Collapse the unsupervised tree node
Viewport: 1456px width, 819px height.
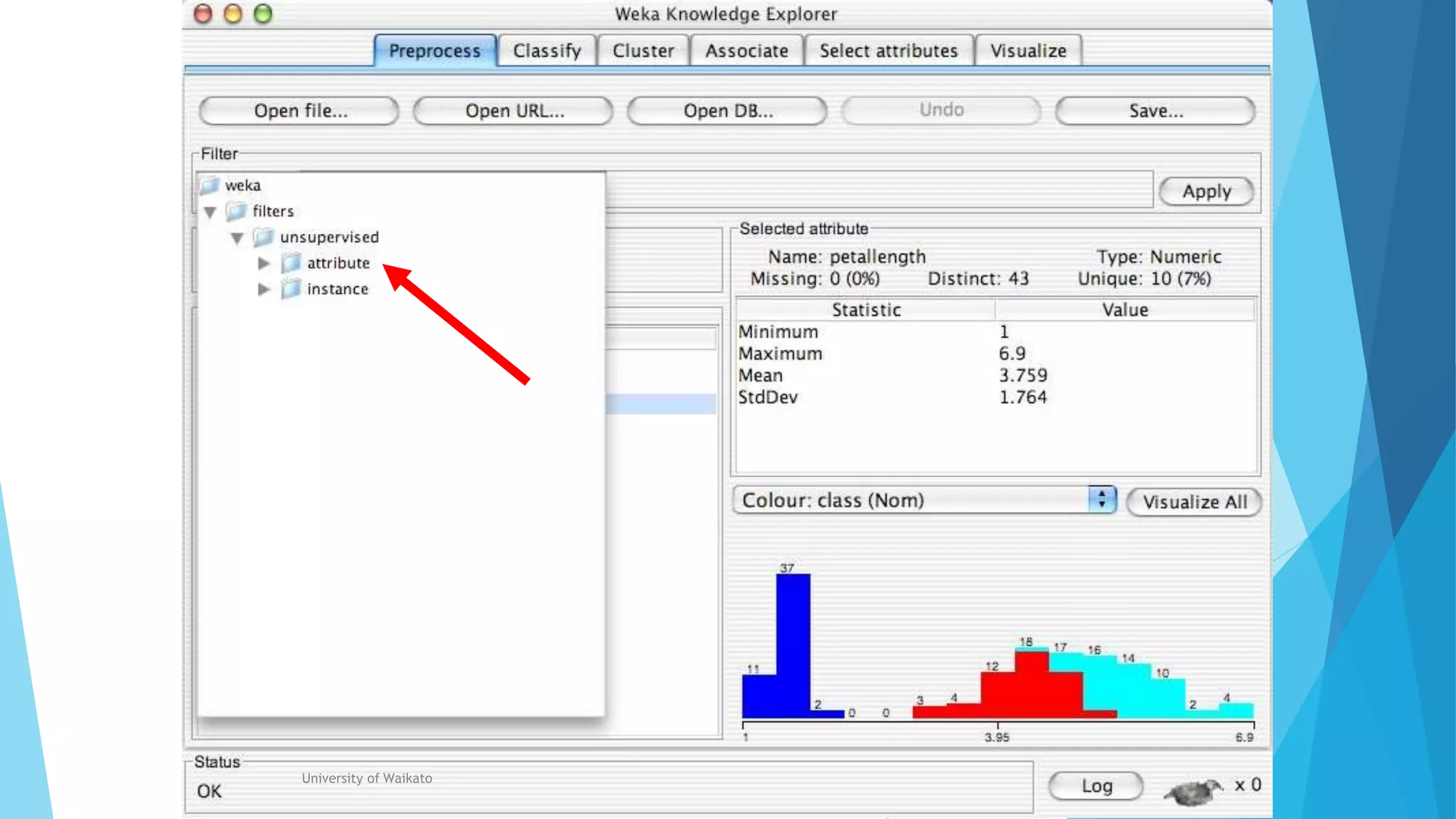237,238
